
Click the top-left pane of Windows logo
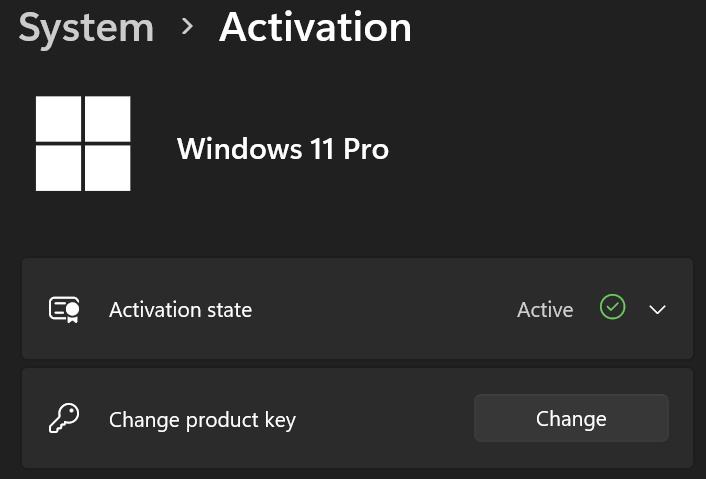pos(59,119)
